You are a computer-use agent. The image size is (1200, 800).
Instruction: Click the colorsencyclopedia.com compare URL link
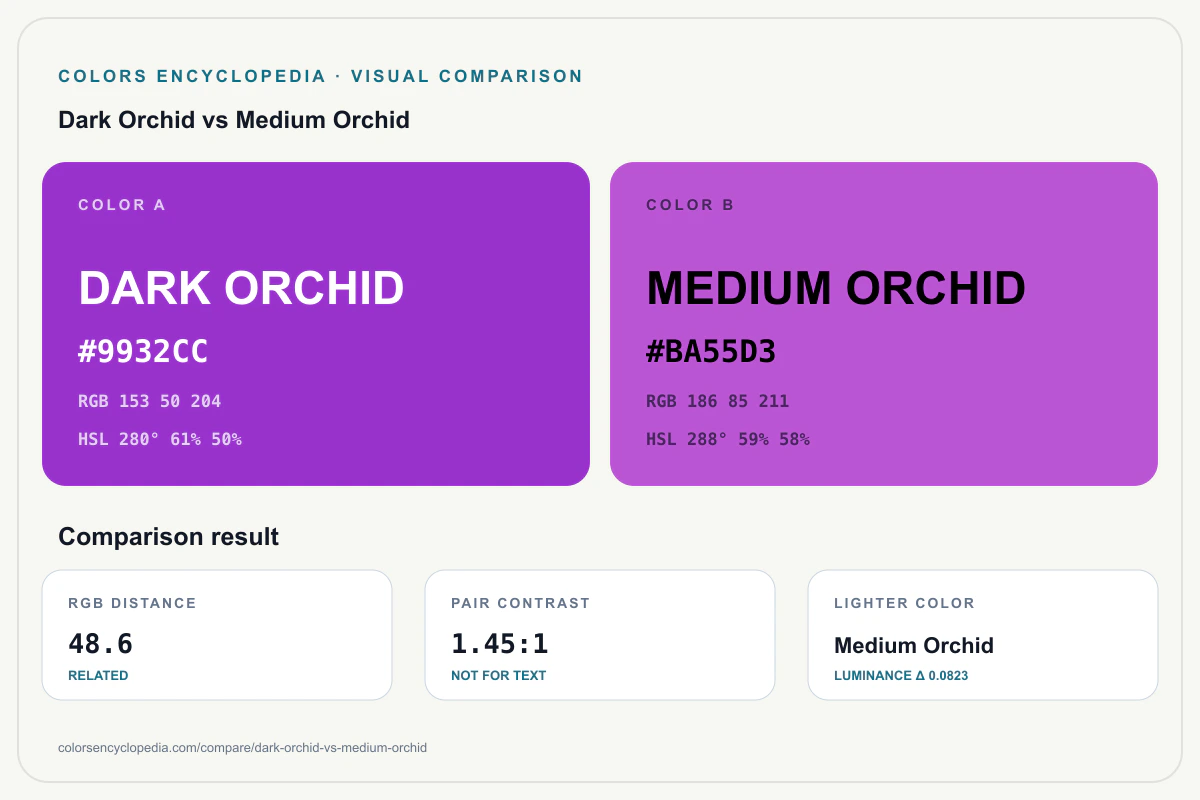[243, 748]
